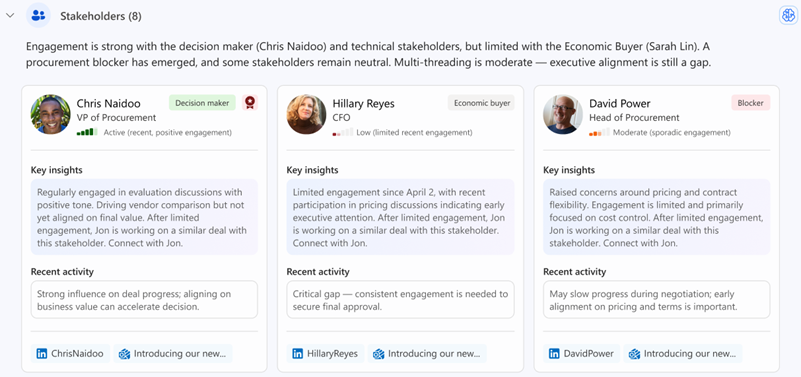Open HillaryReyes LinkedIn link

click(325, 354)
